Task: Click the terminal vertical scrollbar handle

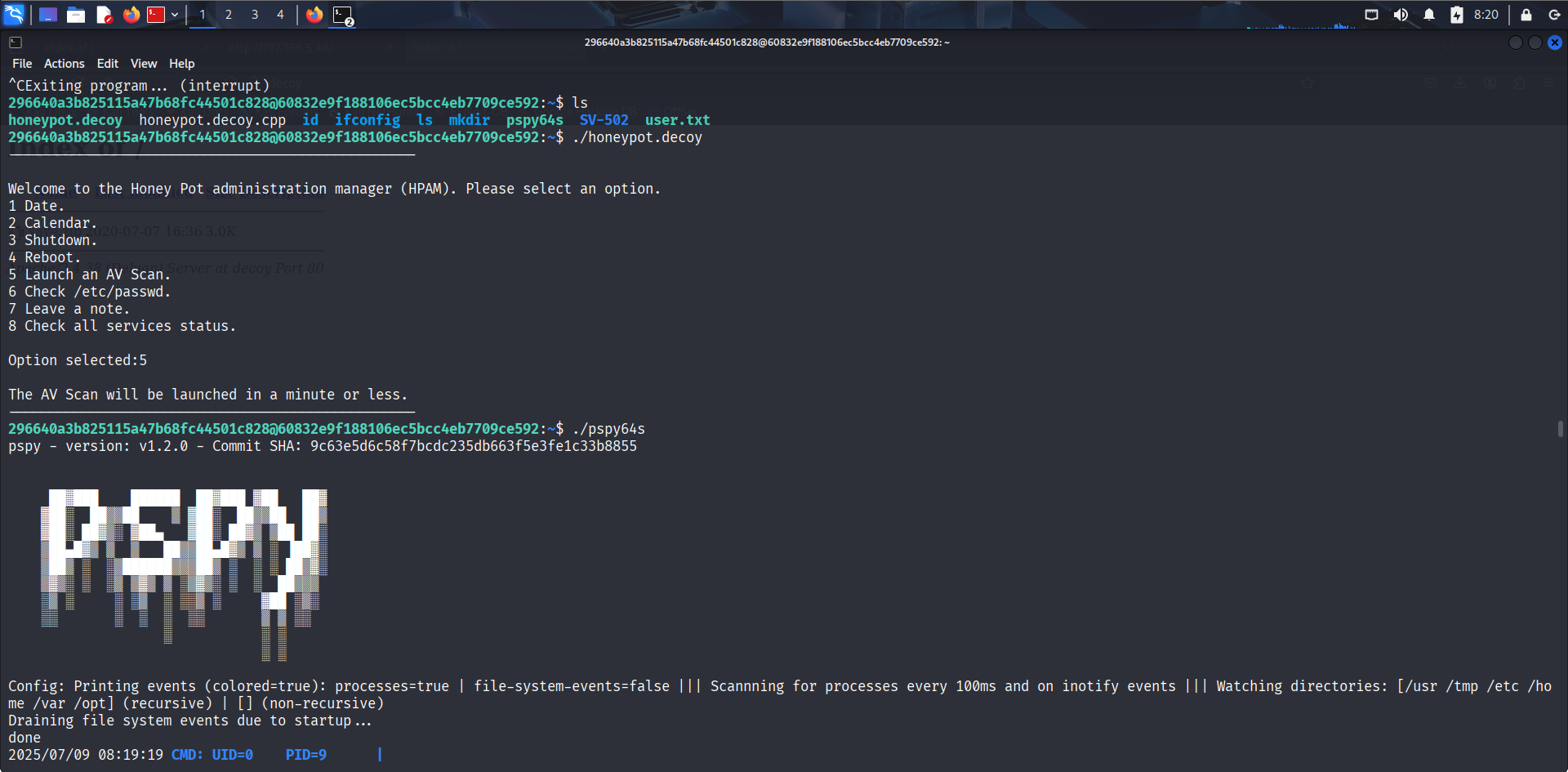Action: click(1561, 429)
